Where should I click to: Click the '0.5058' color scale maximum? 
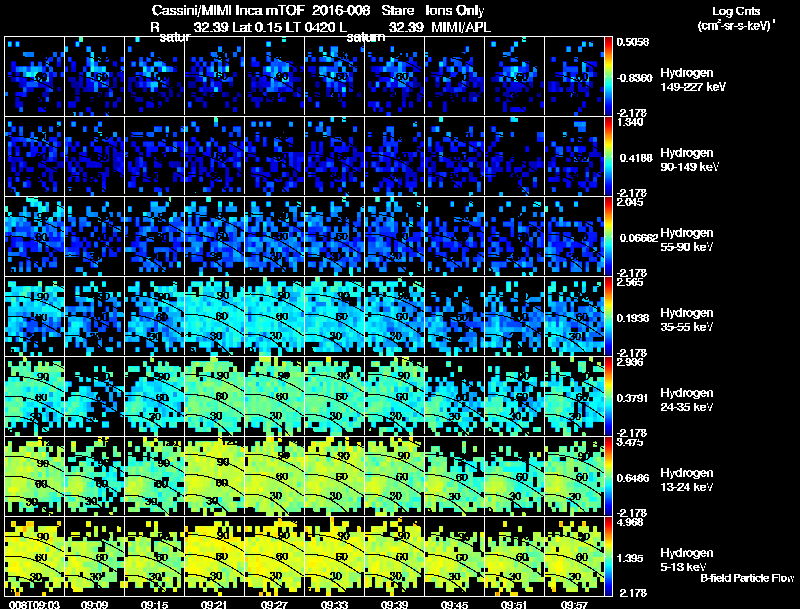[633, 42]
